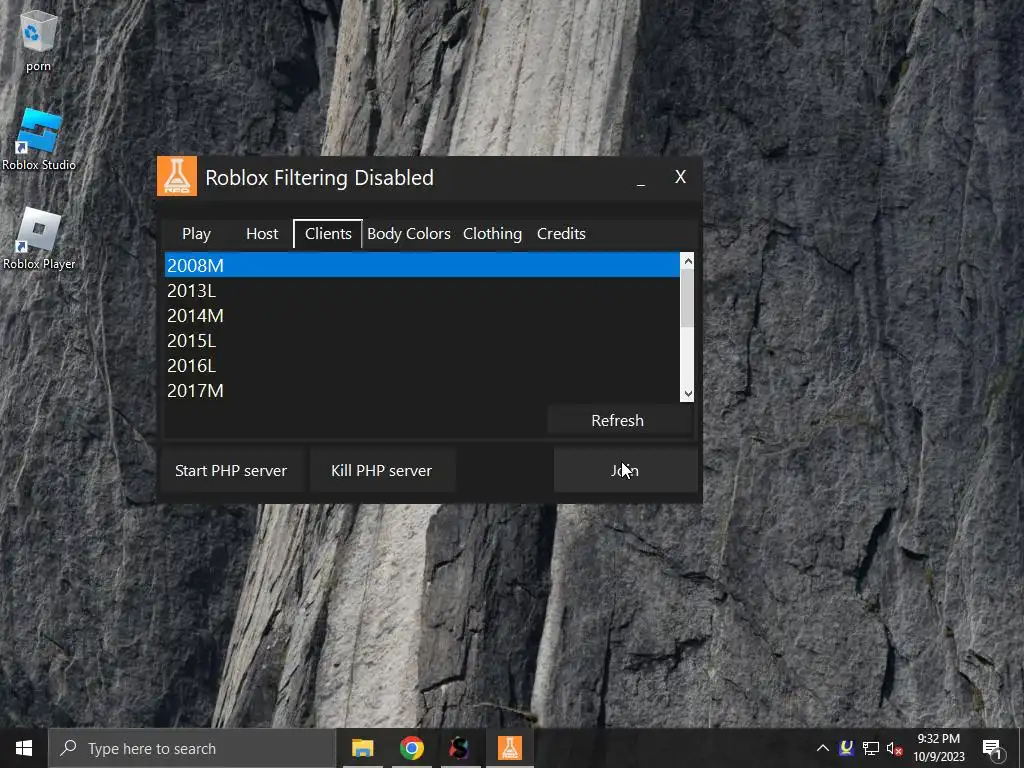Viewport: 1024px width, 768px height.
Task: Open the Body Colors tab
Action: (409, 234)
